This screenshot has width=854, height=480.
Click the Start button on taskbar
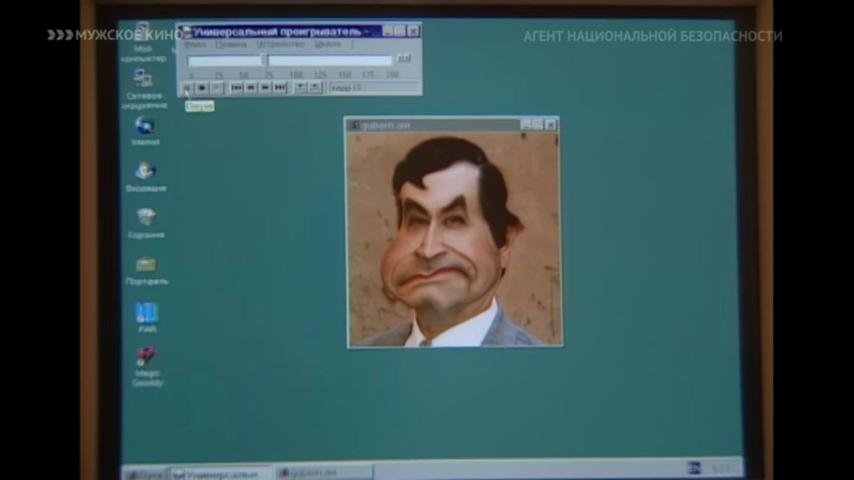click(144, 473)
